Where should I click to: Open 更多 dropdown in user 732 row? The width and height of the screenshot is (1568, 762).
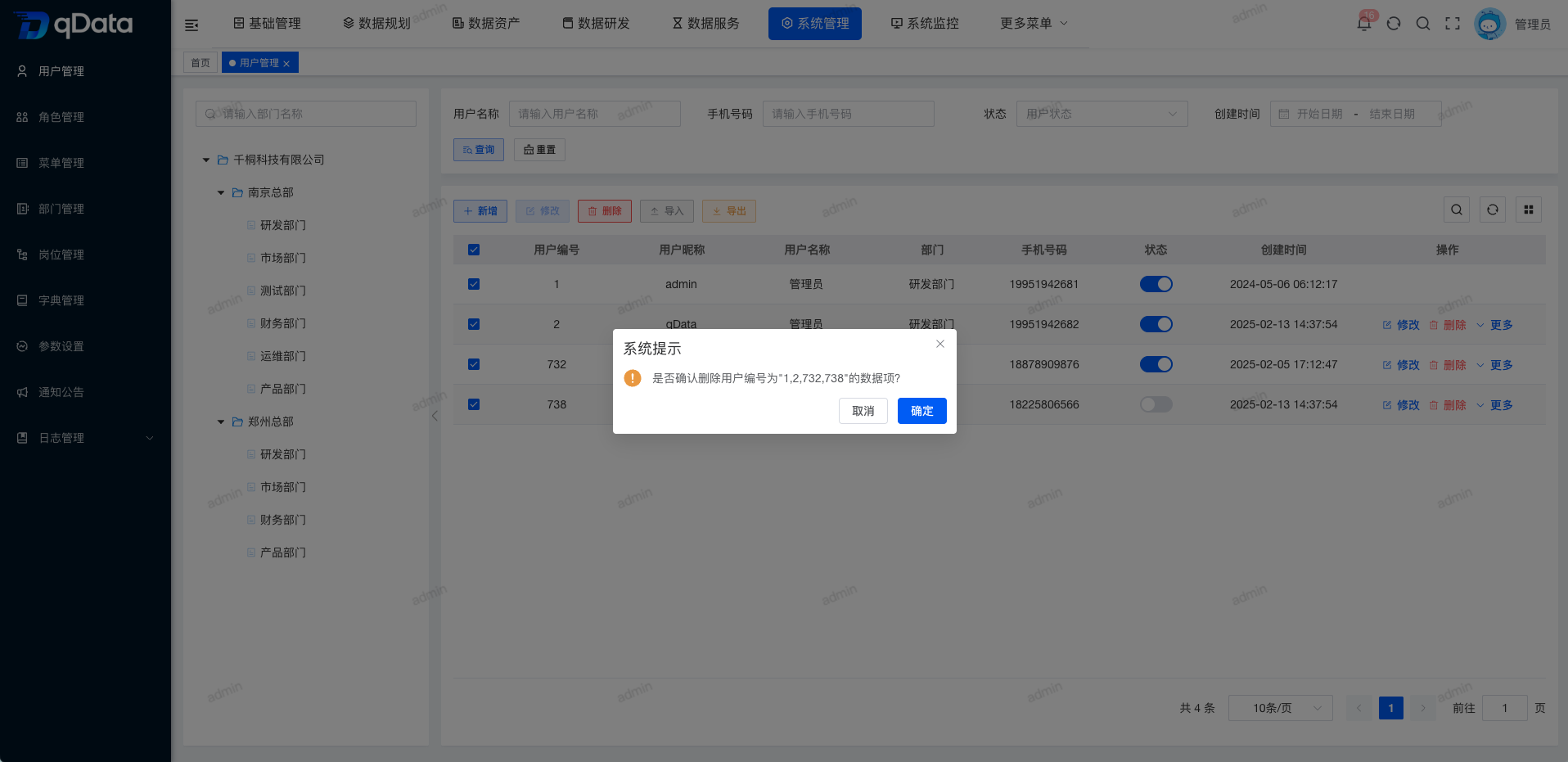(x=1494, y=365)
